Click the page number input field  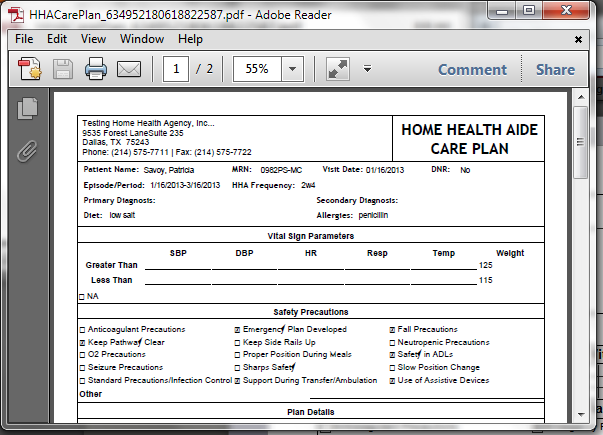click(178, 69)
